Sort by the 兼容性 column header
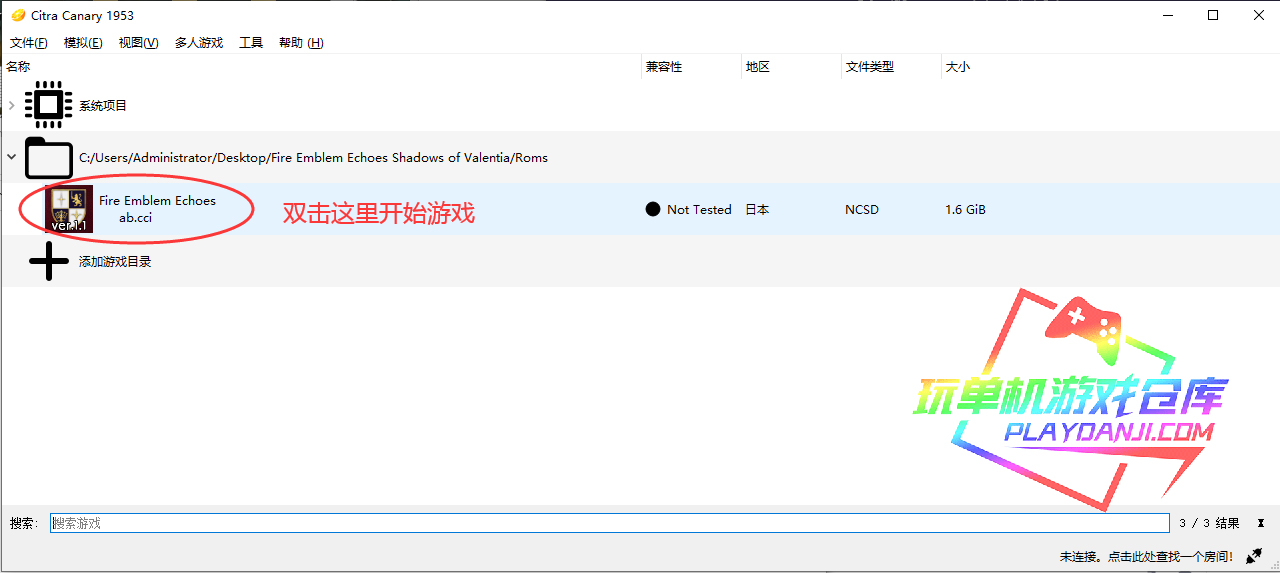This screenshot has width=1280, height=573. tap(664, 67)
